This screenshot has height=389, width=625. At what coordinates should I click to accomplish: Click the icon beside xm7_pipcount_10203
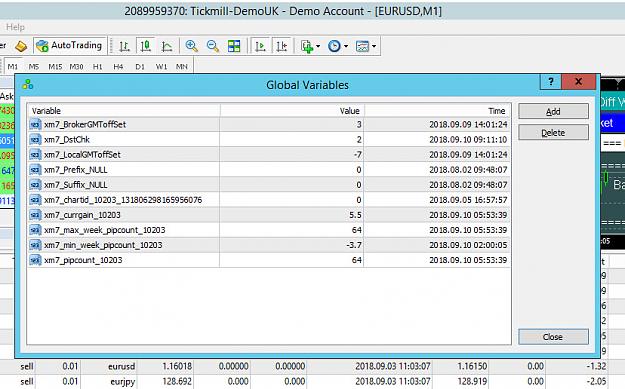(x=35, y=260)
